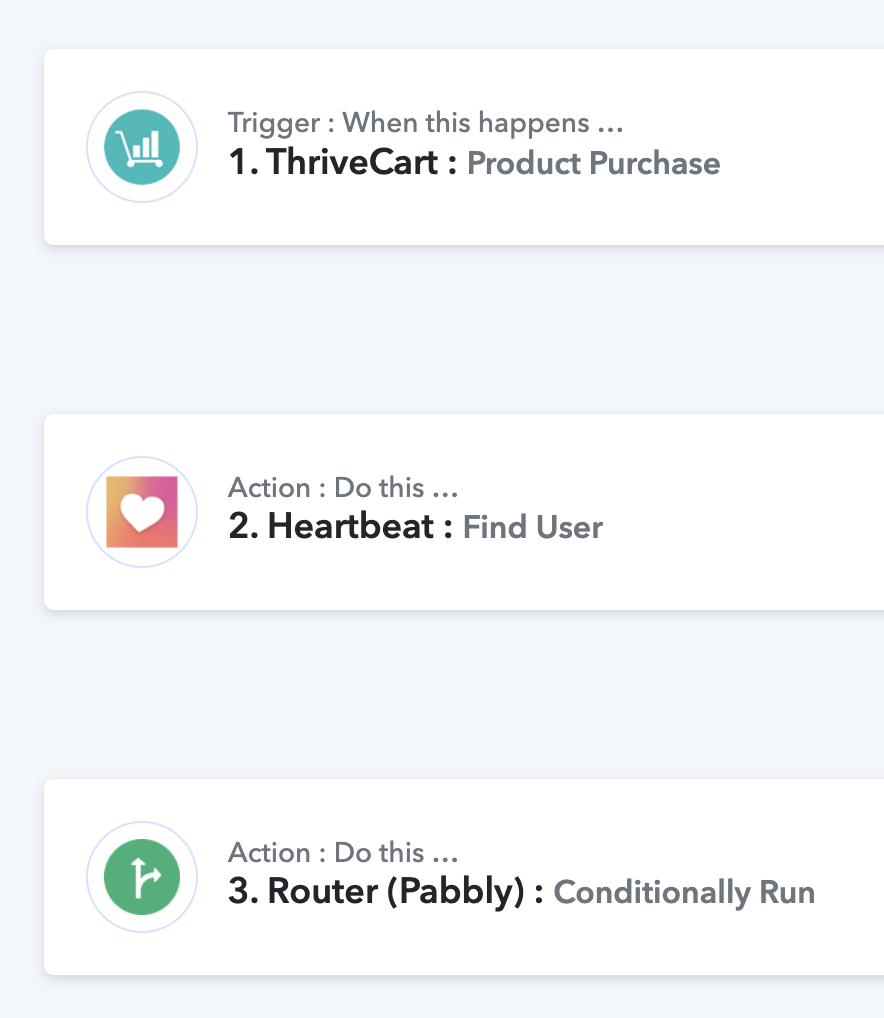Click the "Find User" action text
Viewport: 884px width, 1018px height.
point(532,527)
